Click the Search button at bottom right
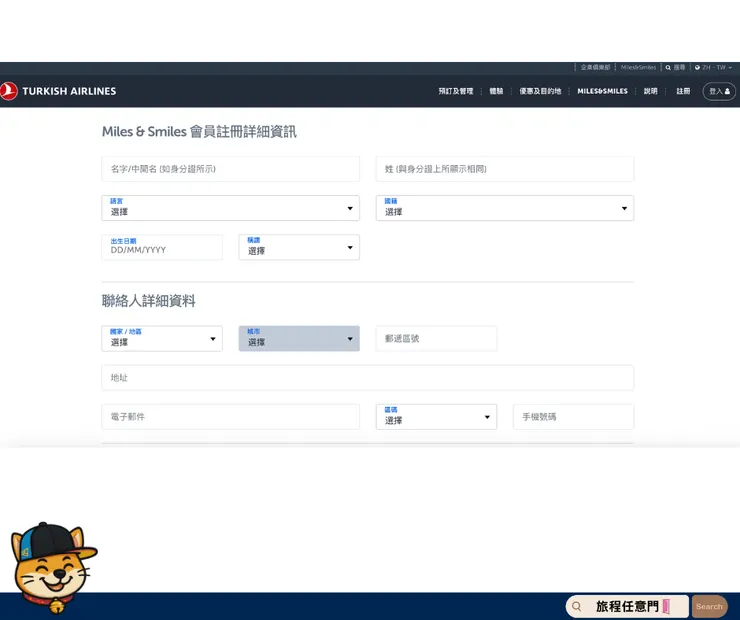 [709, 606]
